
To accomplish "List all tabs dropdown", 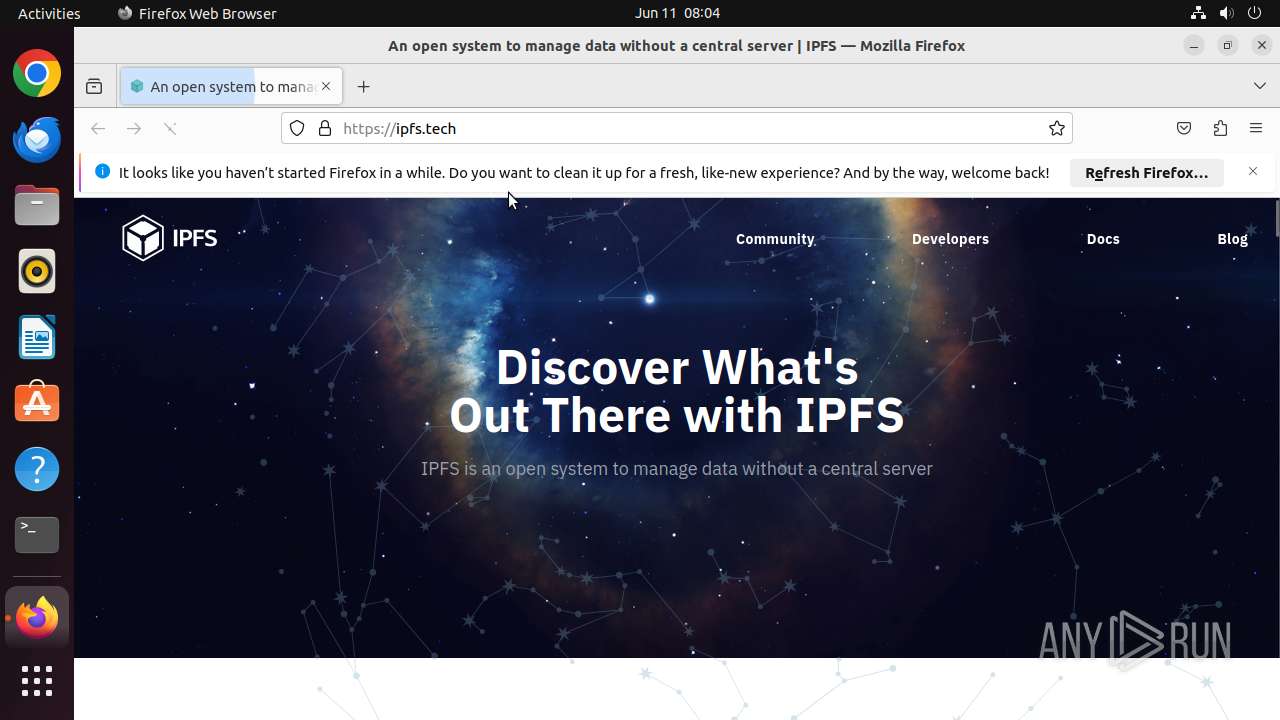I will coord(1260,87).
